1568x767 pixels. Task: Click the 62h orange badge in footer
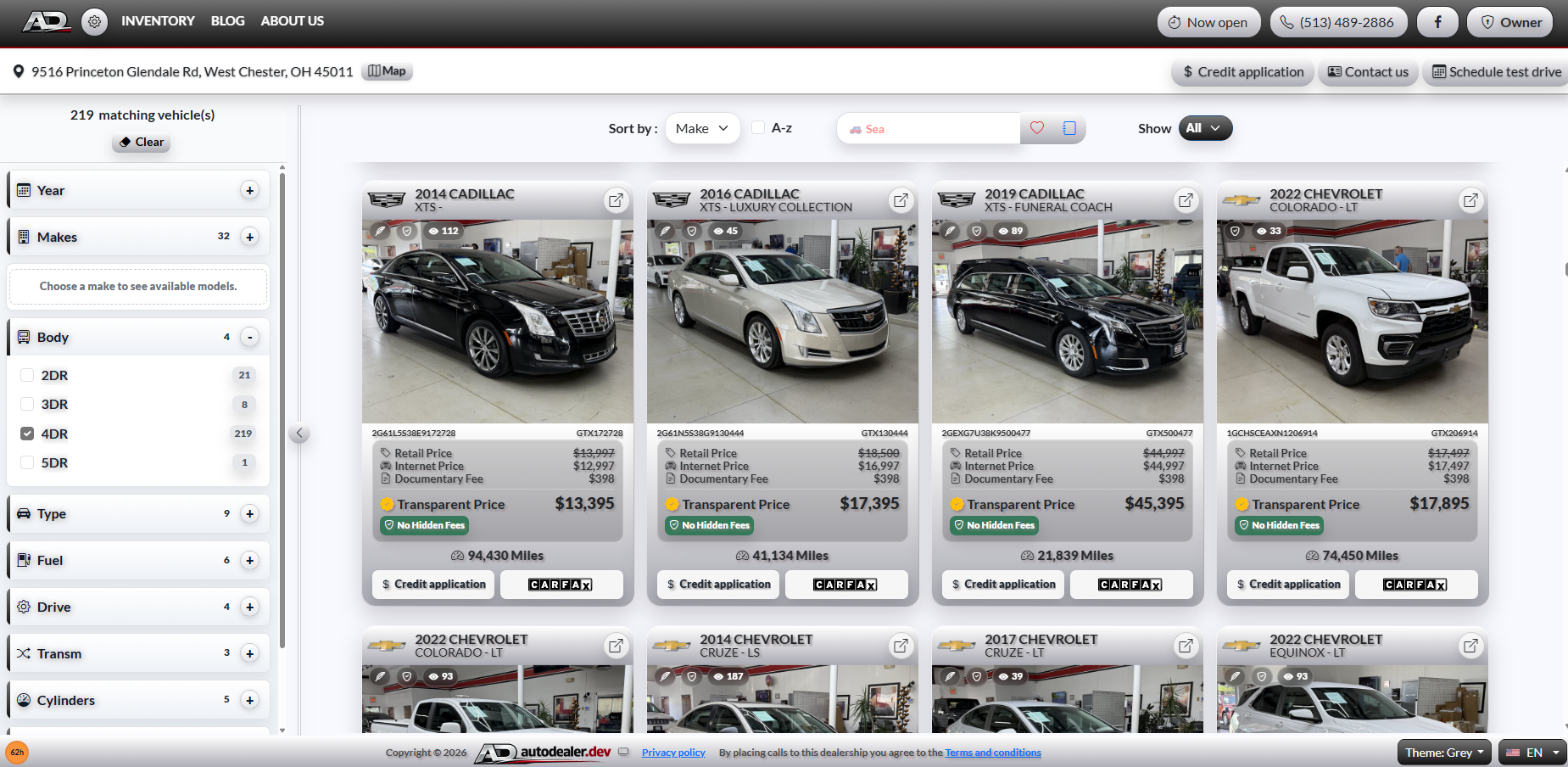(17, 753)
